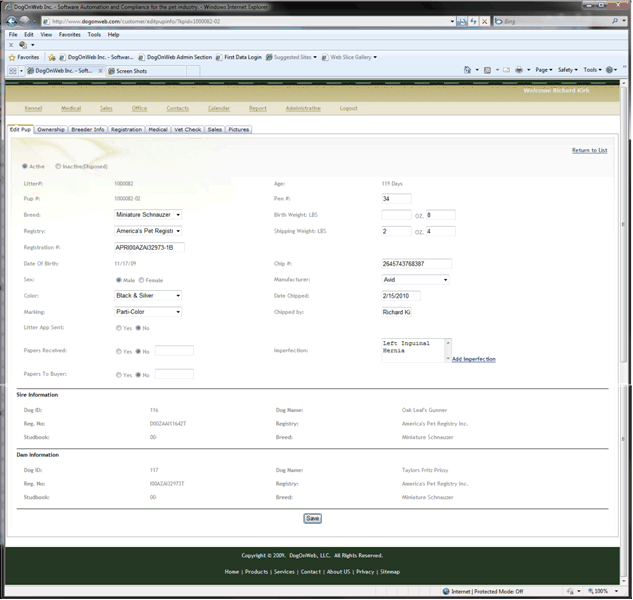Click the browser Refresh icon
Screen dimensions: 633x600
pos(473,20)
